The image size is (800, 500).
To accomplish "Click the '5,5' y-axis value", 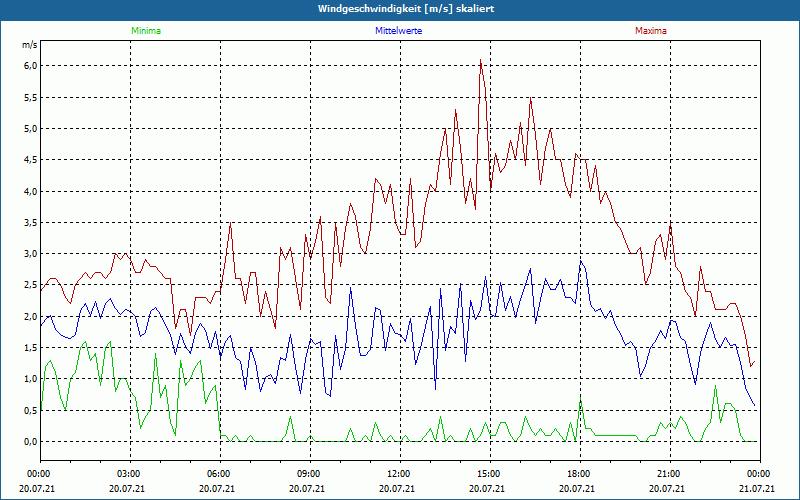I will pos(31,97).
